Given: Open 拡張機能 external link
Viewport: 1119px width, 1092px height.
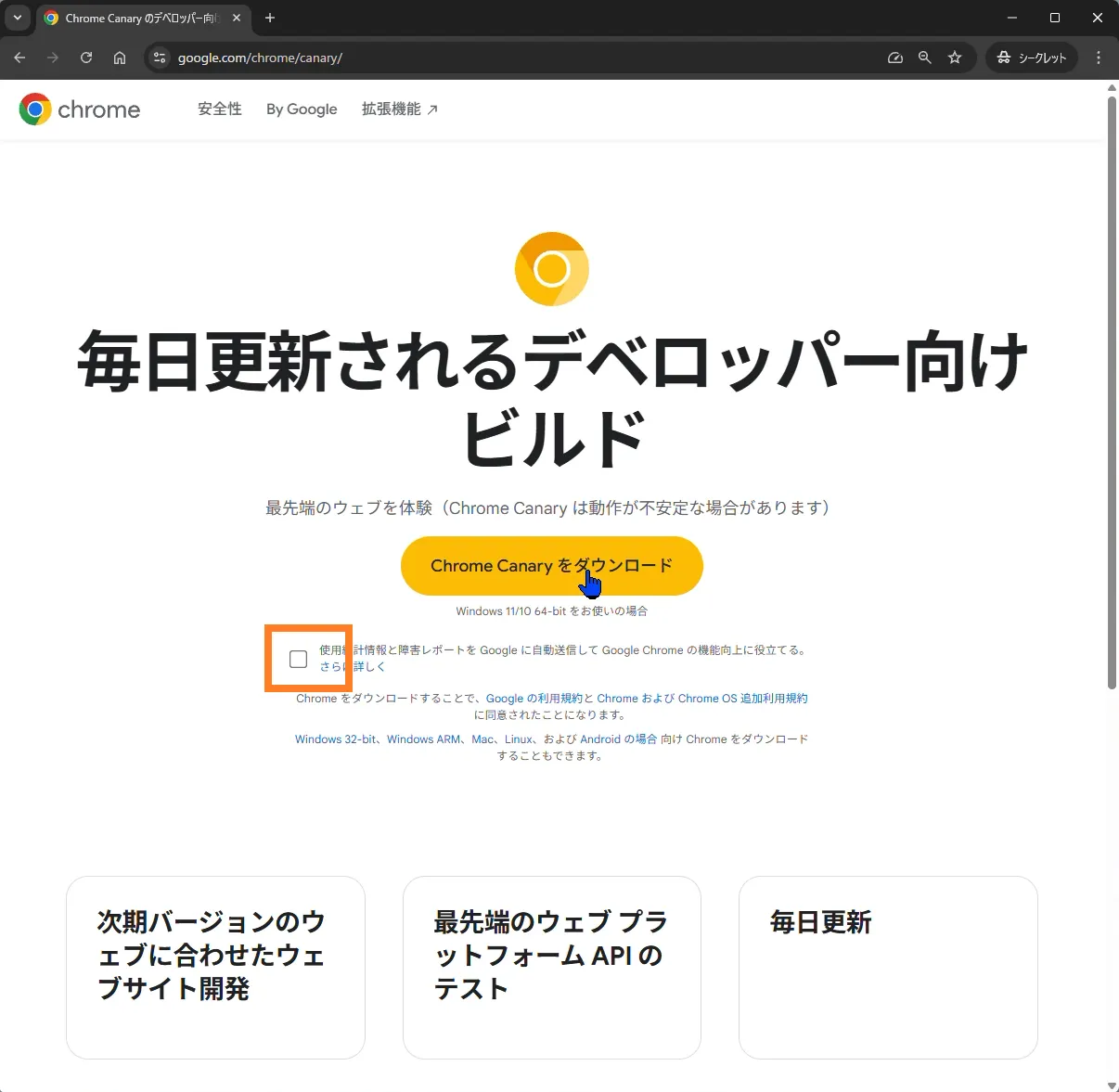Looking at the screenshot, I should (x=400, y=109).
